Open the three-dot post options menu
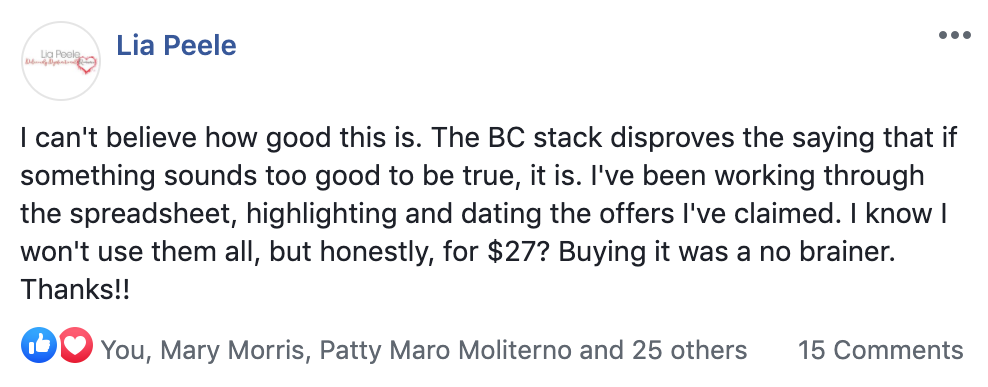This screenshot has height=387, width=988. [954, 35]
